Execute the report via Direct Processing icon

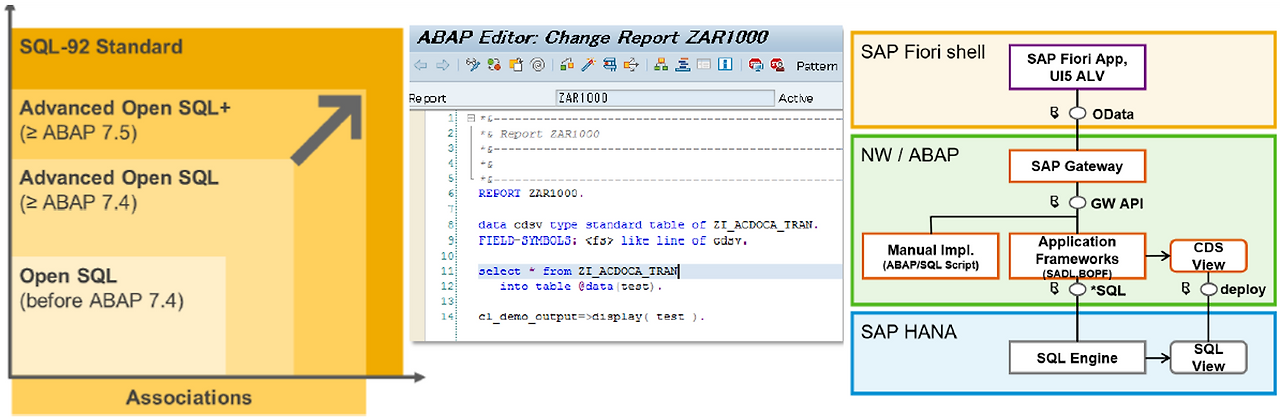[610, 65]
